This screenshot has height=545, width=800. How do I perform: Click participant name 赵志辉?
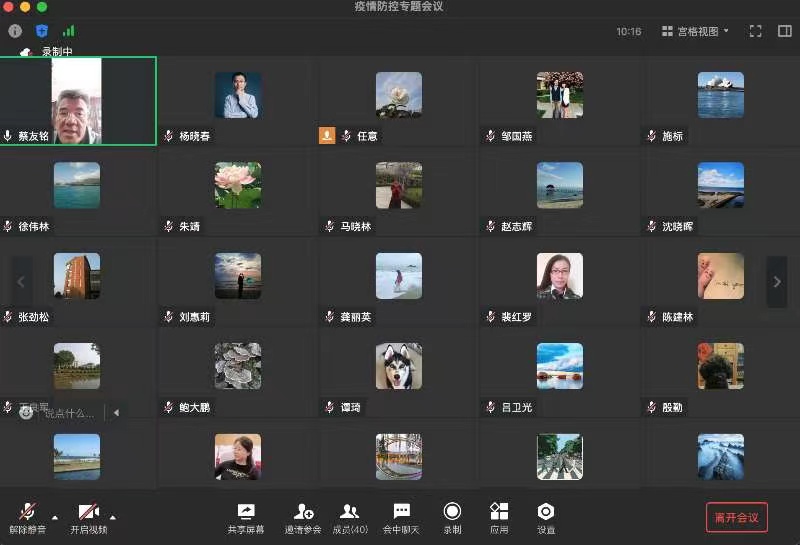516,226
